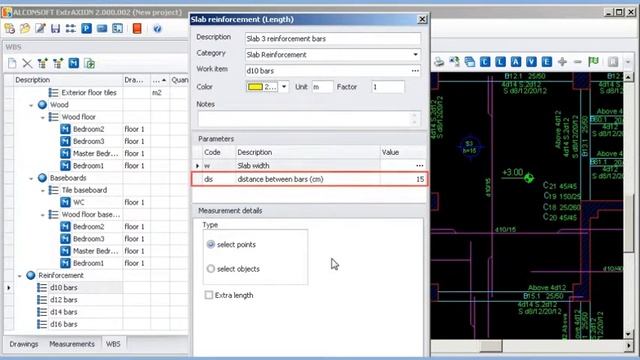Collapse the Wood floor baseboard node
The image size is (640, 360).
[x=42, y=215]
